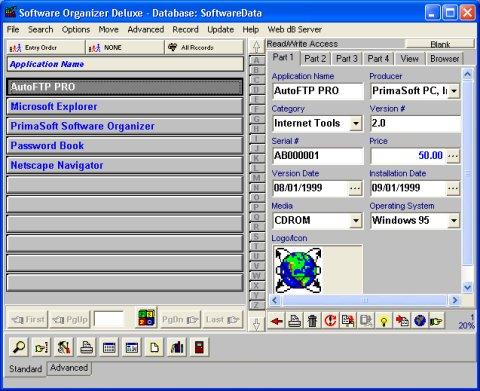Image resolution: width=480 pixels, height=391 pixels.
Task: Switch to the Browser tab
Action: pos(445,59)
